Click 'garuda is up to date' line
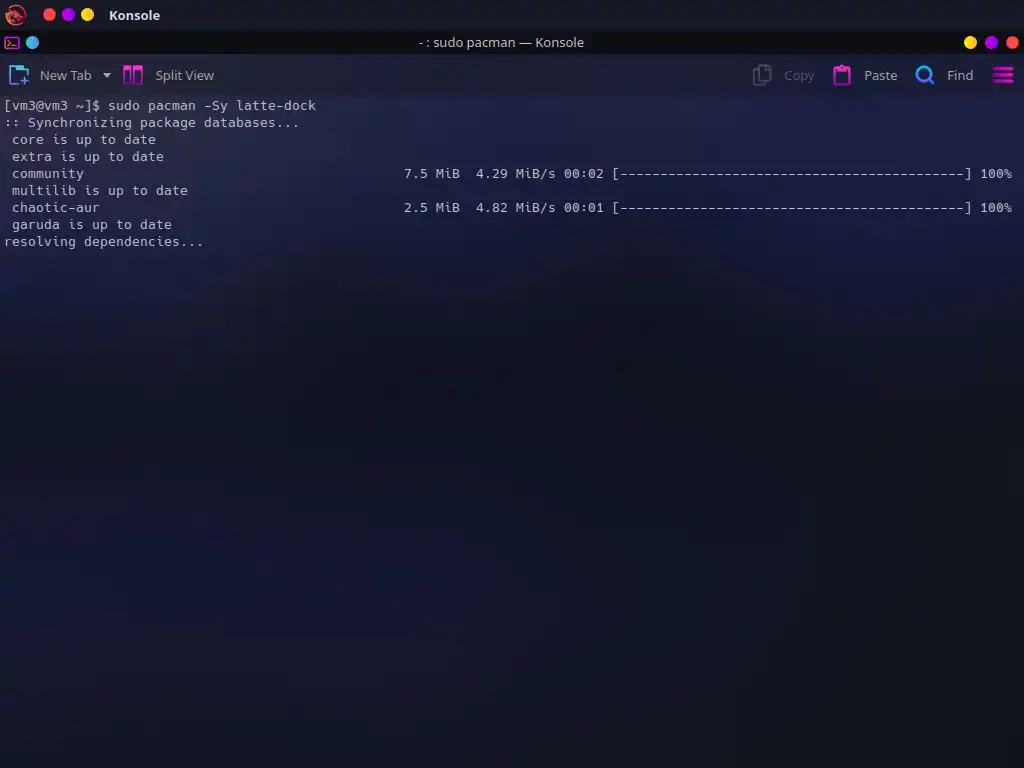Image resolution: width=1024 pixels, height=768 pixels. (x=91, y=225)
